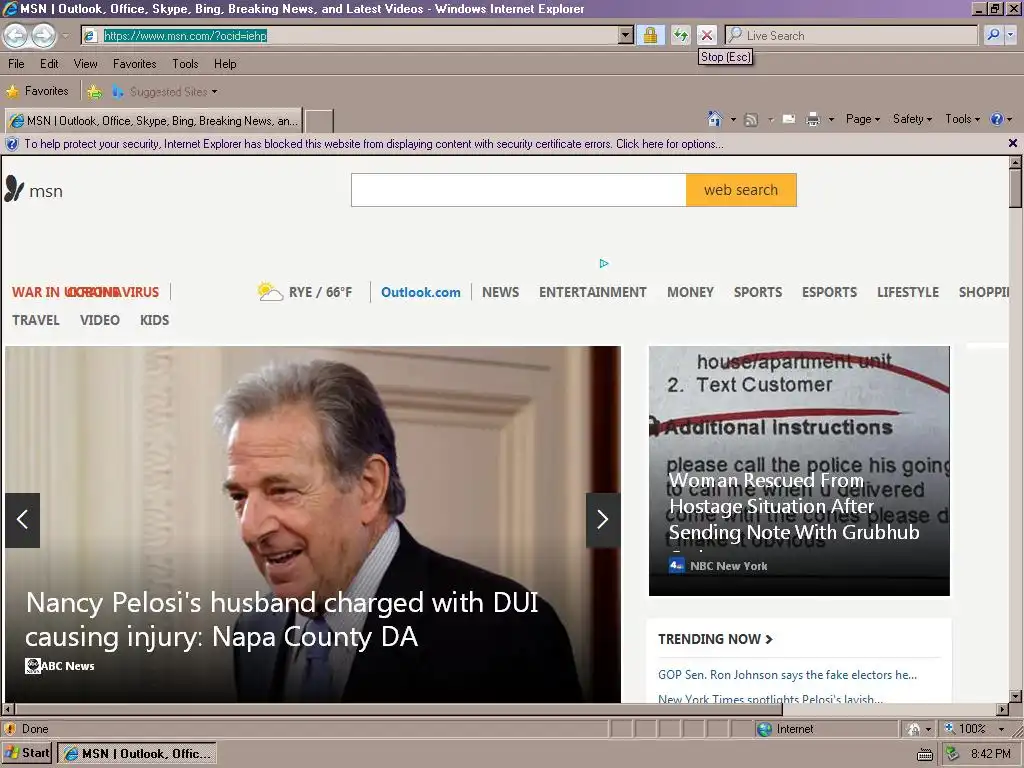Open the Tools command bar dropdown
Image resolution: width=1024 pixels, height=768 pixels.
963,119
